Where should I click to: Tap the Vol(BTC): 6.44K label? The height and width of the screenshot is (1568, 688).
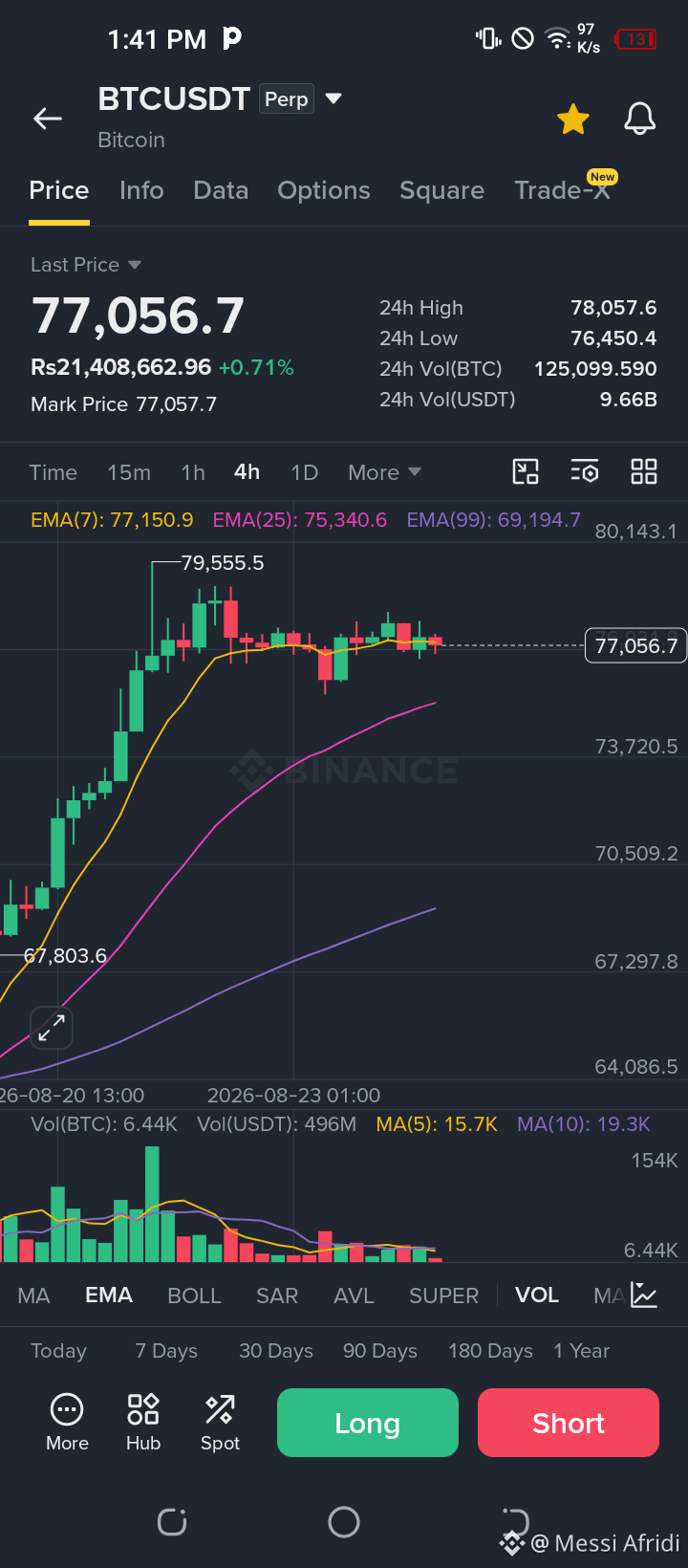[104, 1124]
